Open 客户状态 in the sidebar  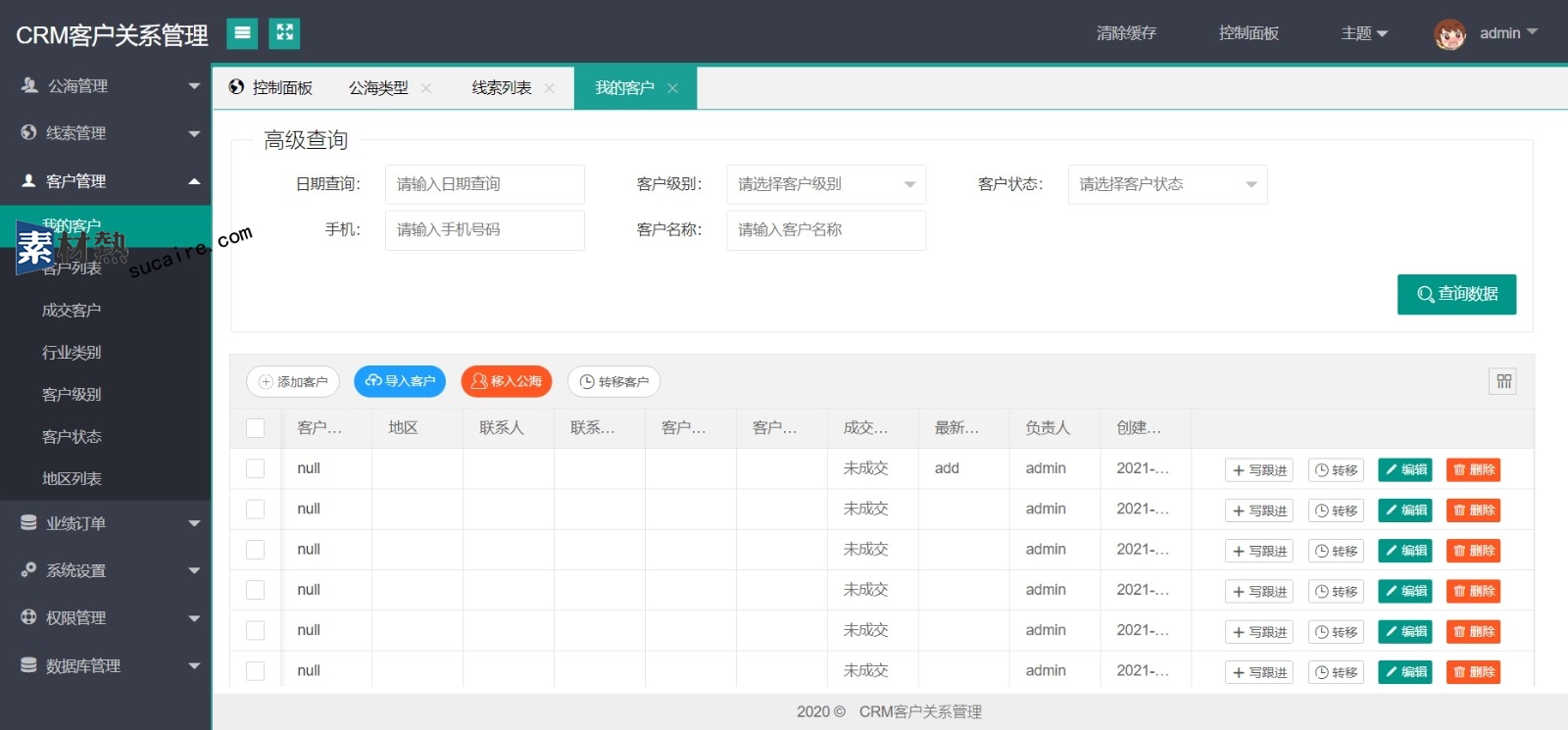click(72, 436)
